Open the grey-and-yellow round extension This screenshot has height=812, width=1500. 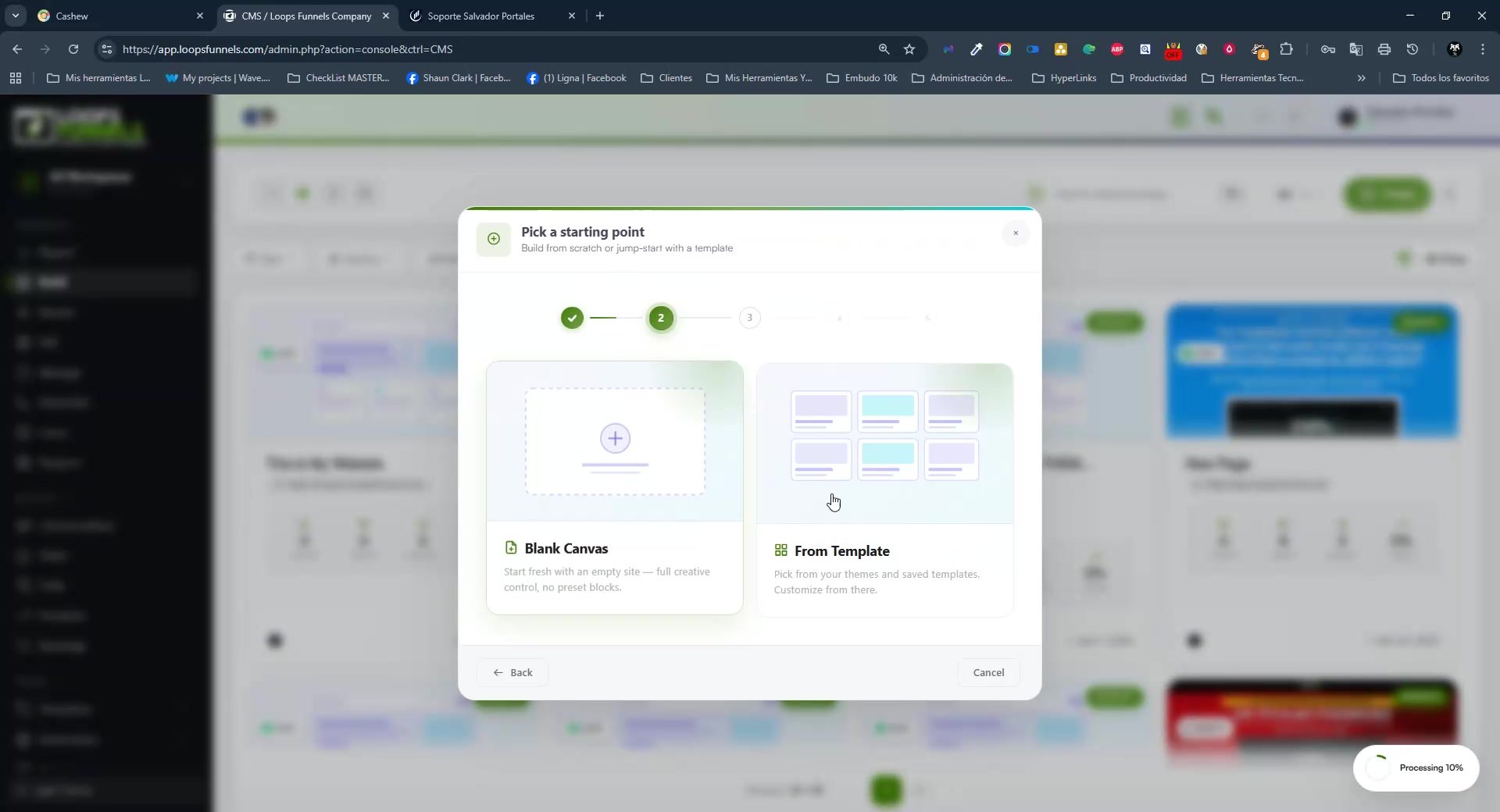[x=1202, y=49]
